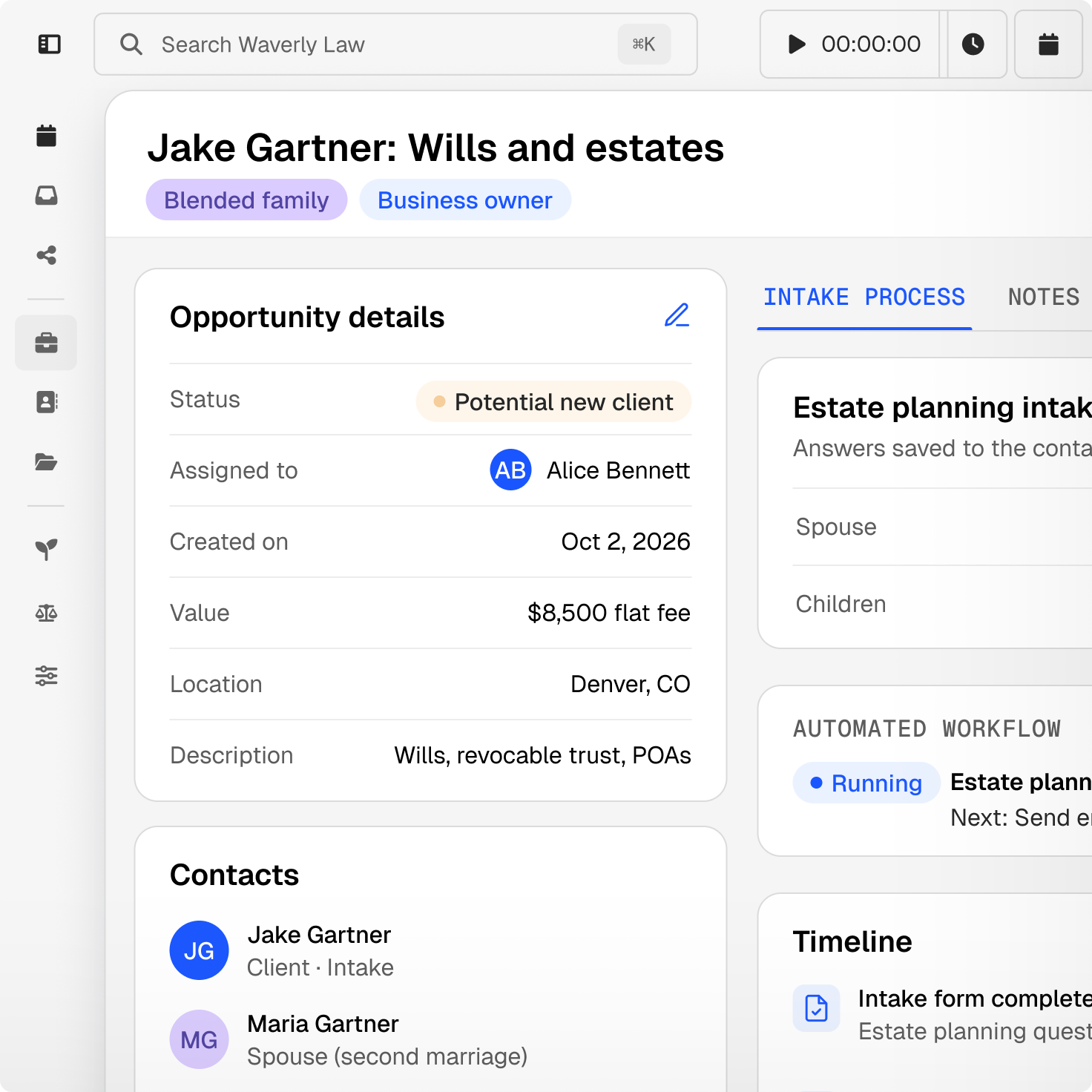This screenshot has width=1092, height=1092.
Task: Open the top-right calendar button
Action: pyautogui.click(x=1048, y=45)
